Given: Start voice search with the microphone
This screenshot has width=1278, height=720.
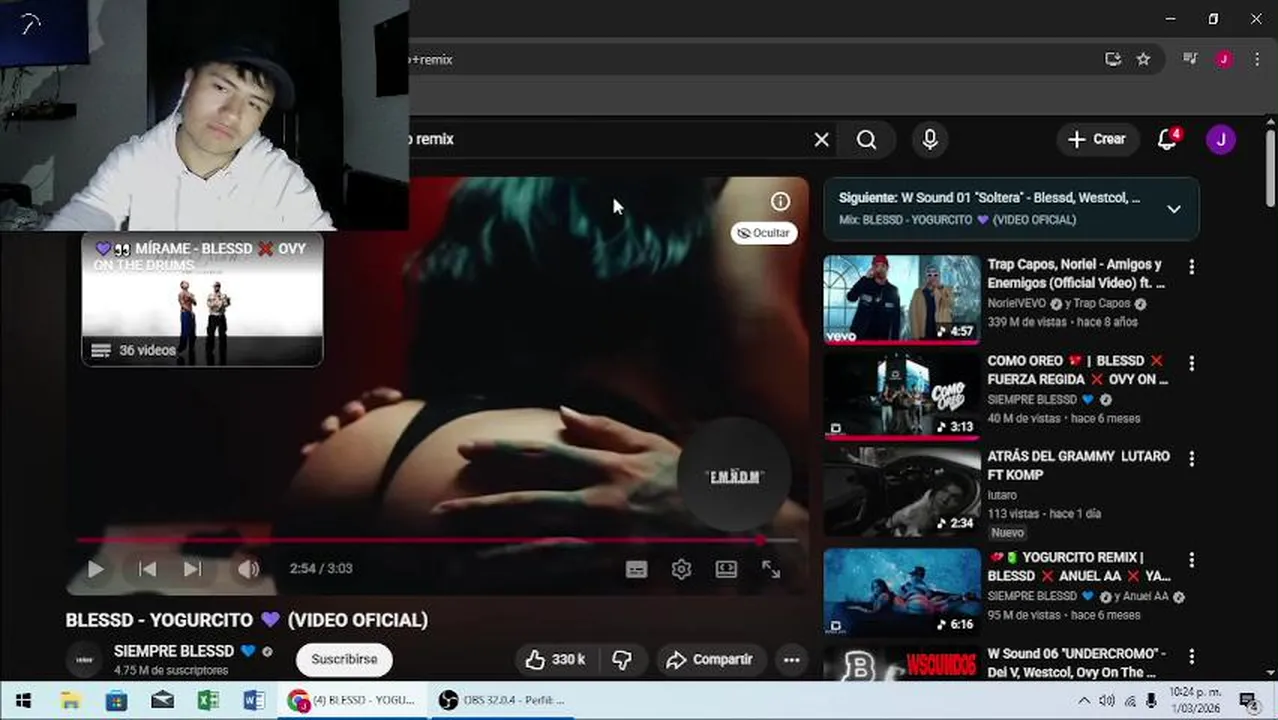Looking at the screenshot, I should [930, 140].
